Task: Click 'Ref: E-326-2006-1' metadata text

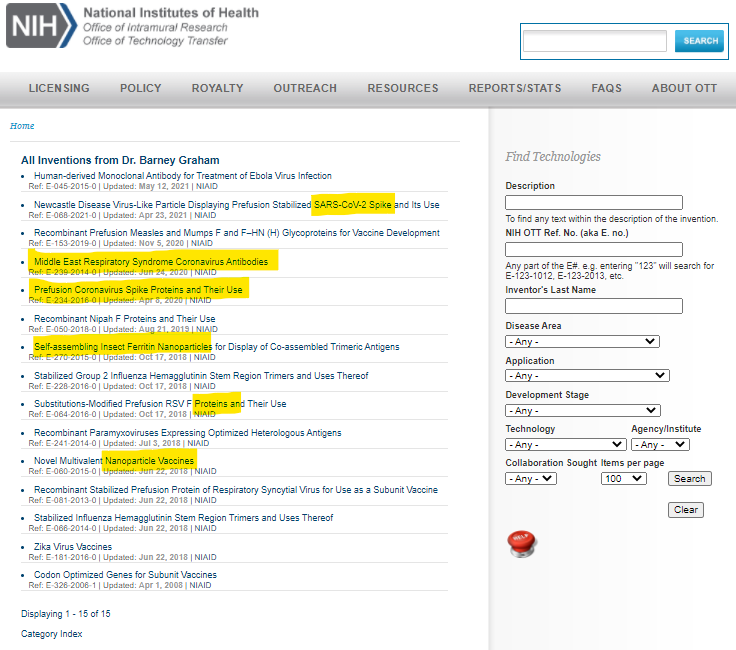Action: coord(62,585)
